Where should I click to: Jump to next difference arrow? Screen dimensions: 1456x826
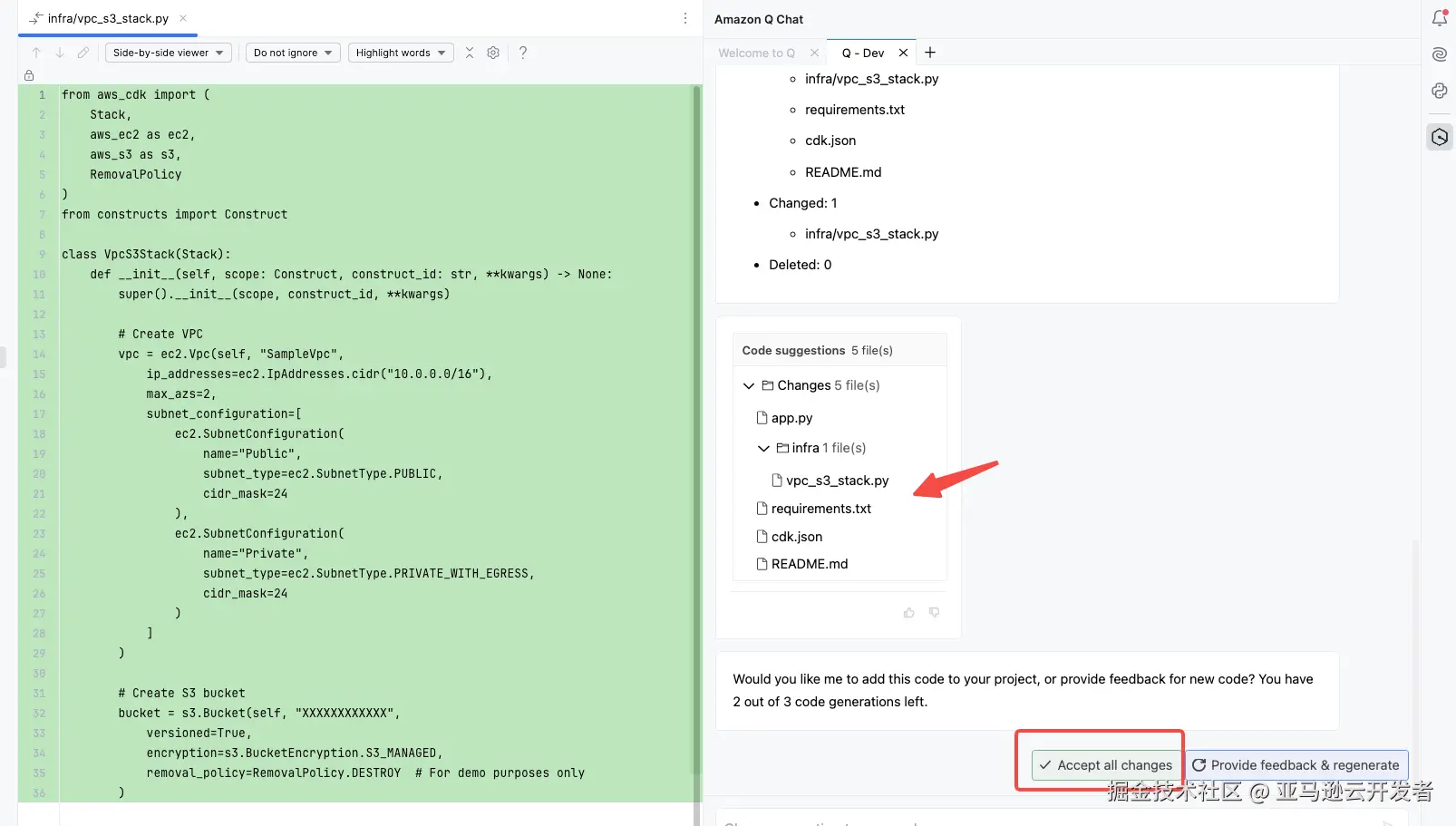(60, 53)
